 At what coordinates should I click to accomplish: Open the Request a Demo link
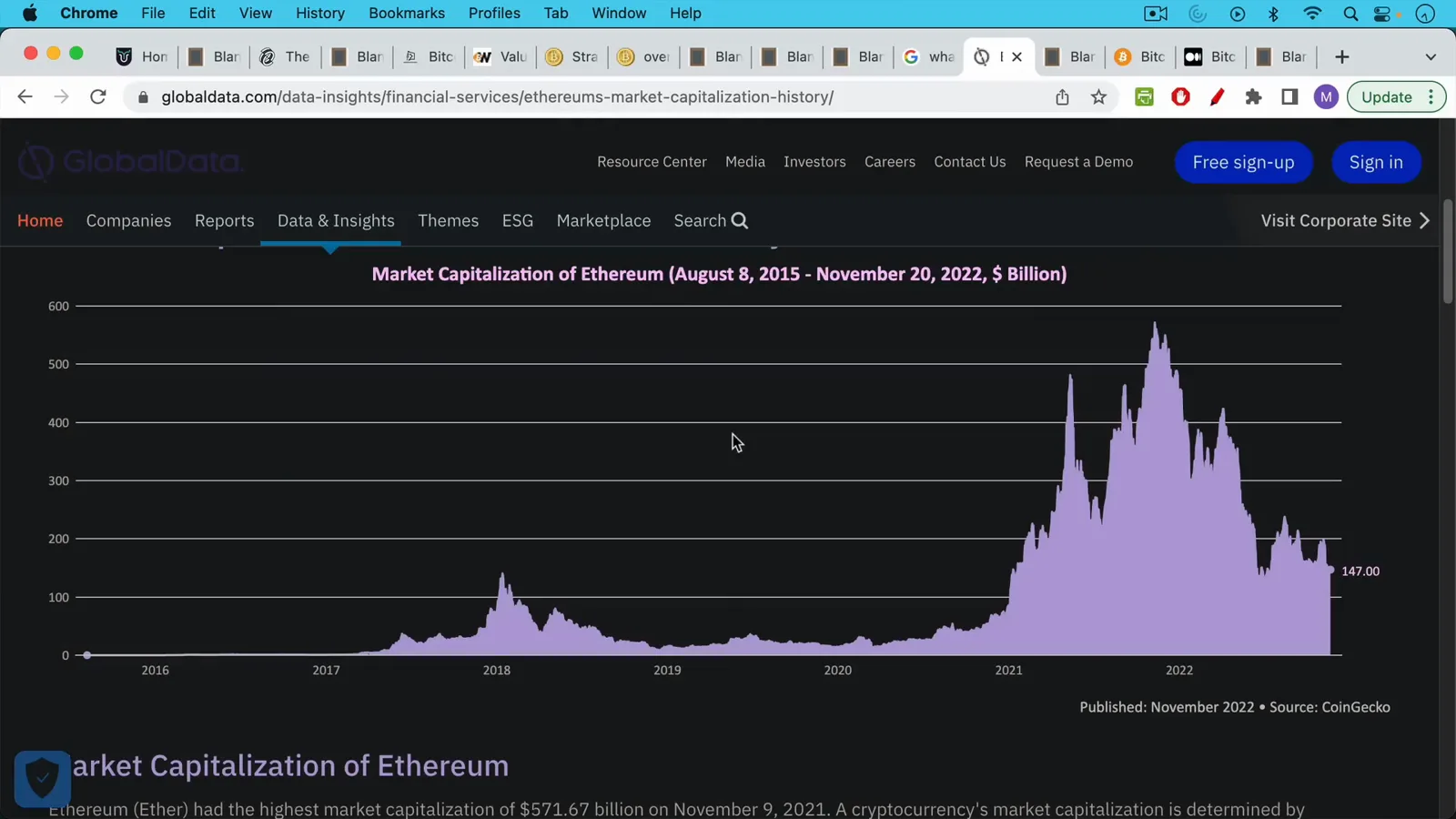tap(1078, 162)
